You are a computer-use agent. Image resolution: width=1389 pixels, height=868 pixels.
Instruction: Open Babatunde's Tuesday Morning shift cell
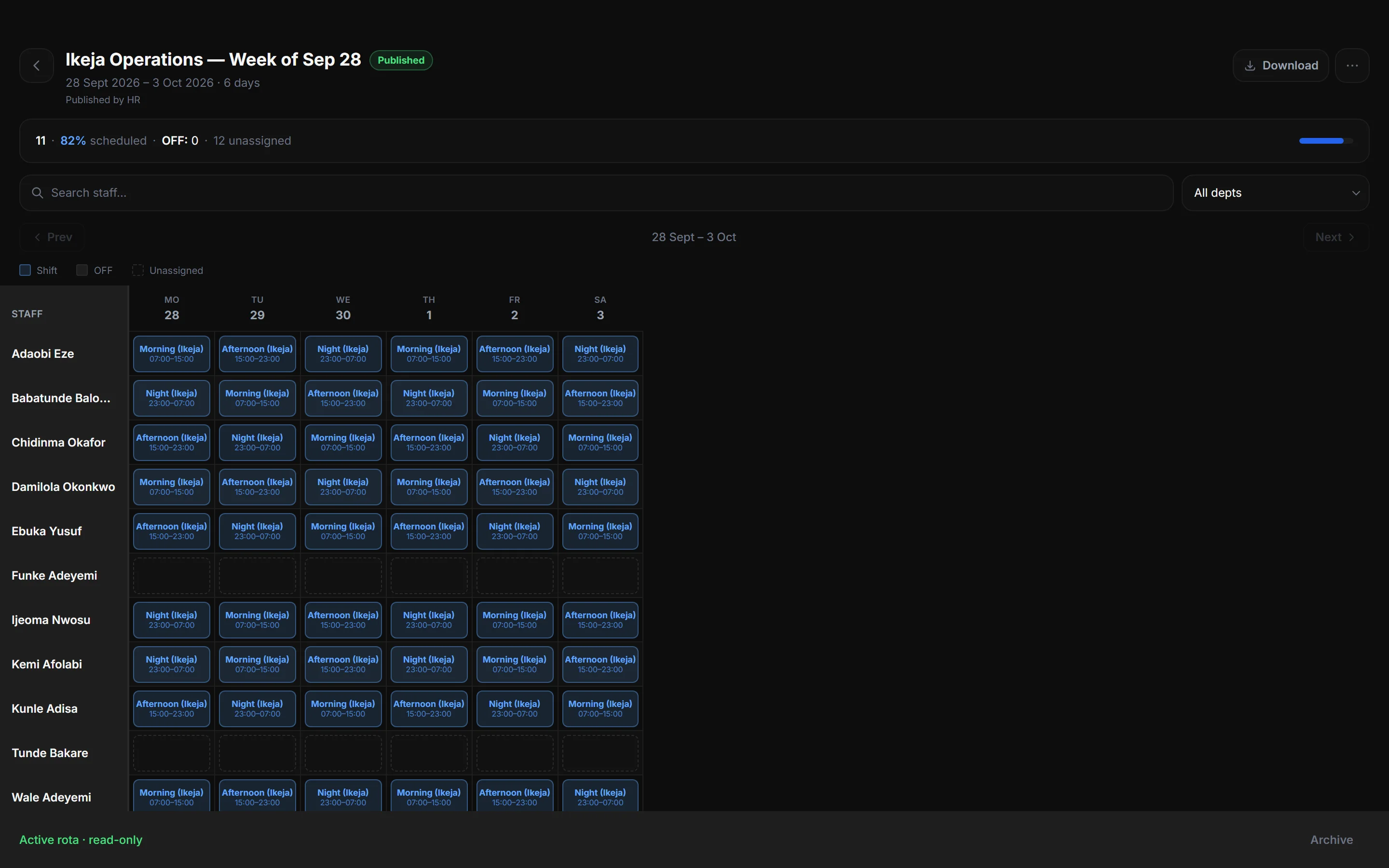(257, 398)
